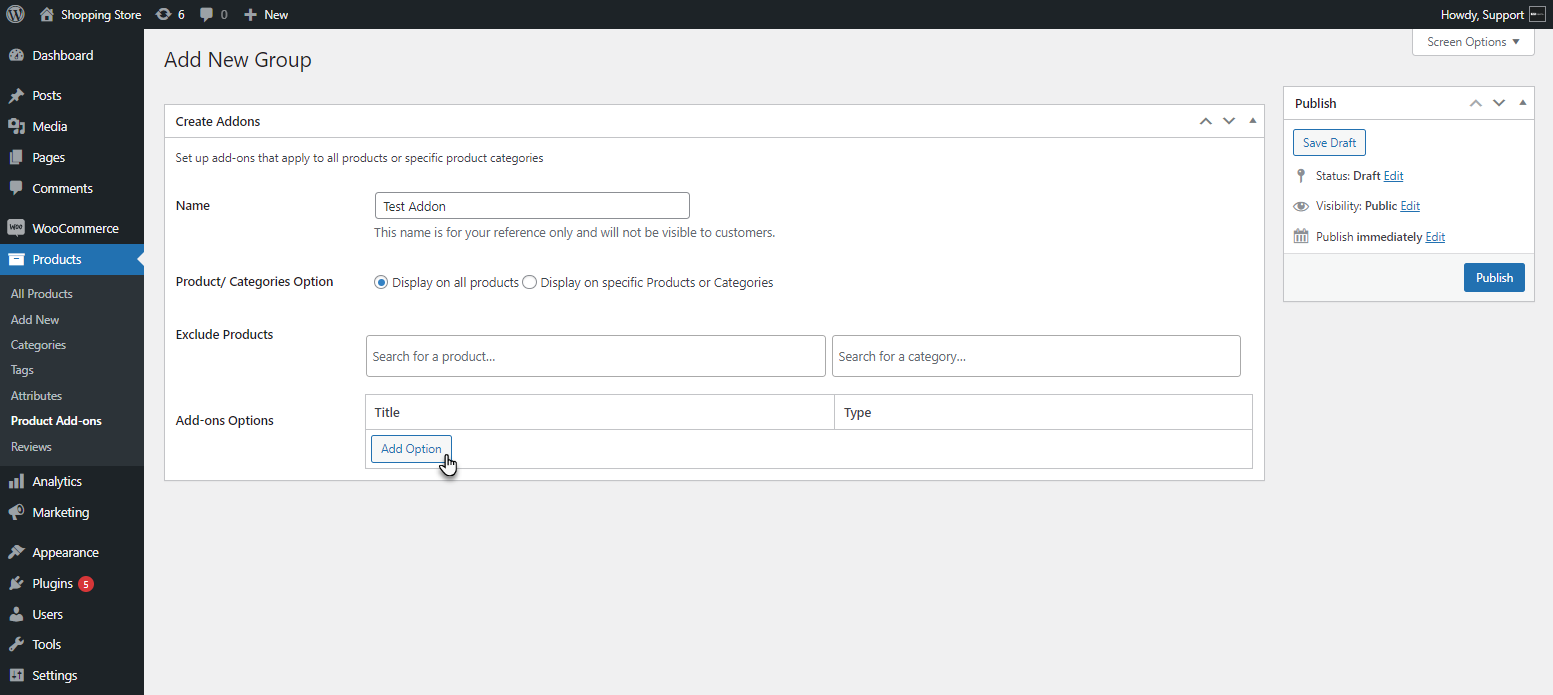
Task: Open Attributes submenu item
Action: 36,396
